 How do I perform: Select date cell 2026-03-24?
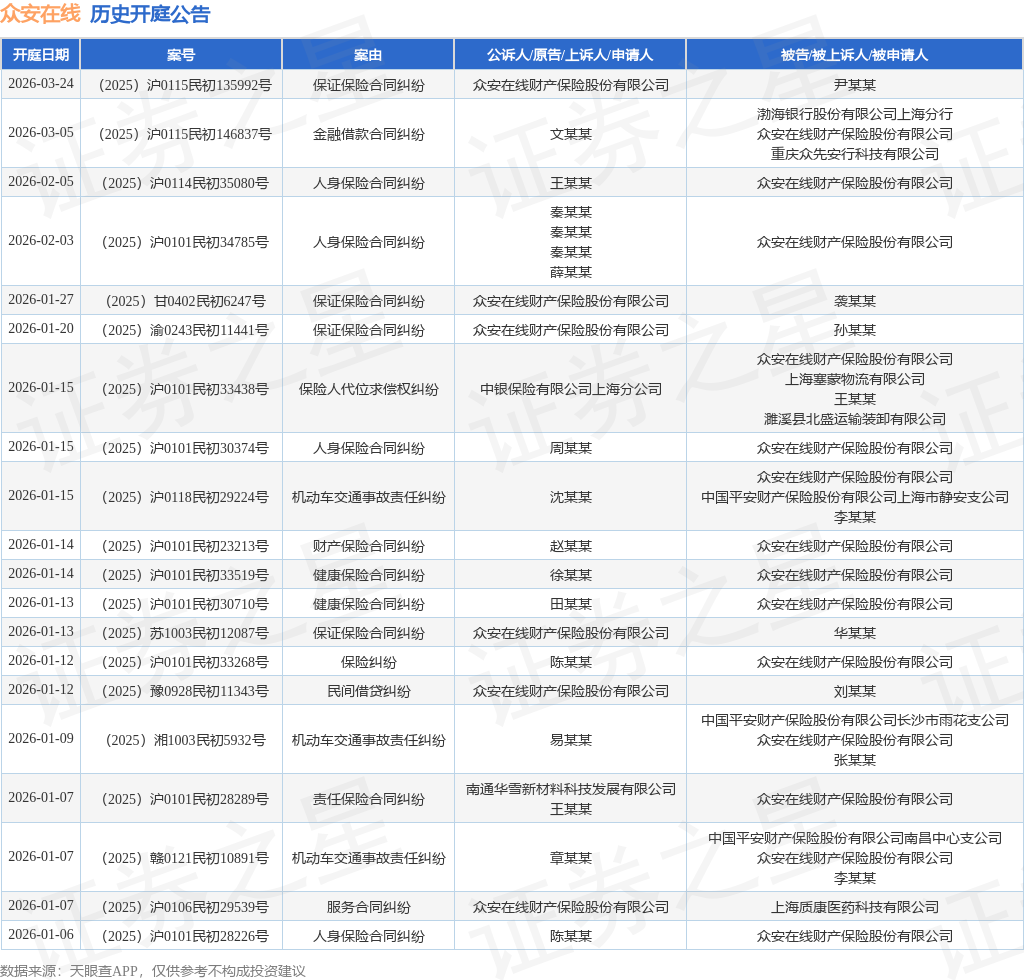coord(40,84)
